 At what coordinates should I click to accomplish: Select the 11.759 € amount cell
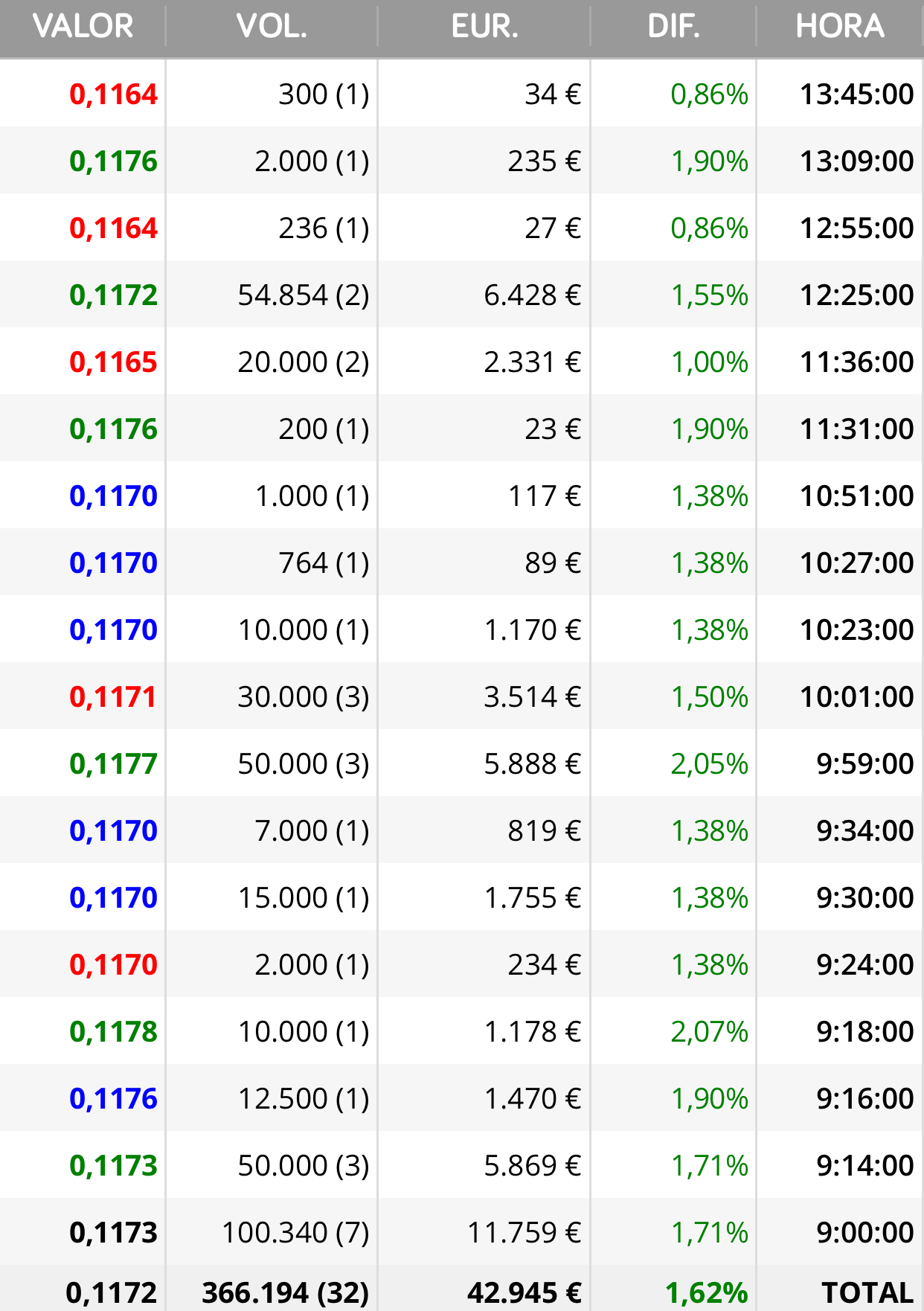(x=524, y=1233)
